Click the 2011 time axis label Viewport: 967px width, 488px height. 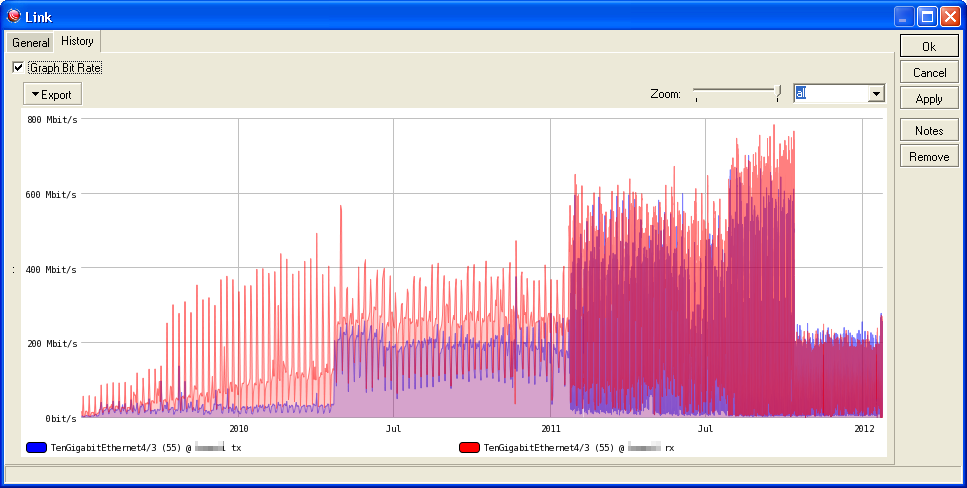tap(551, 429)
